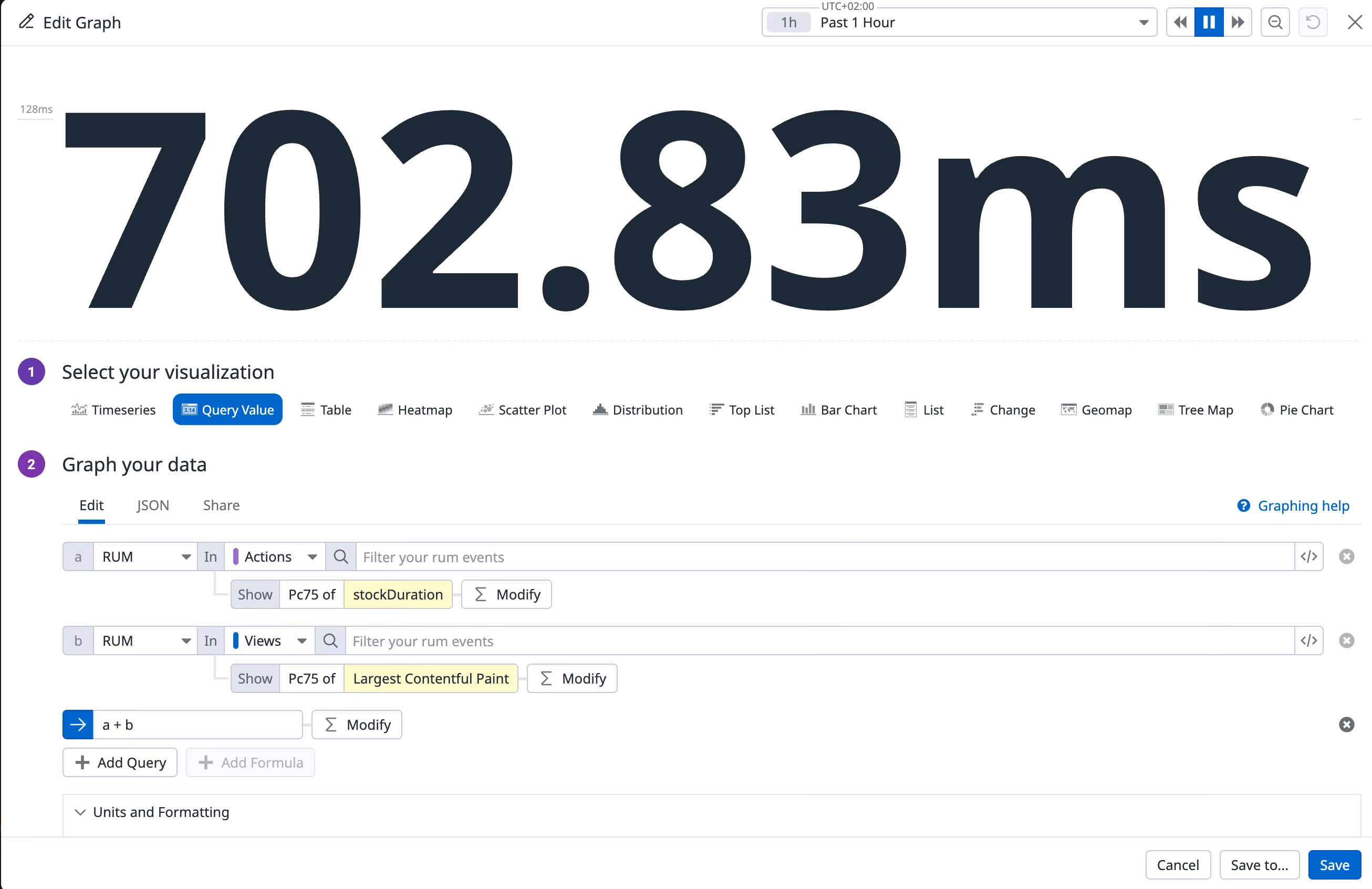
Task: Select the Bar Chart visualization
Action: point(839,409)
